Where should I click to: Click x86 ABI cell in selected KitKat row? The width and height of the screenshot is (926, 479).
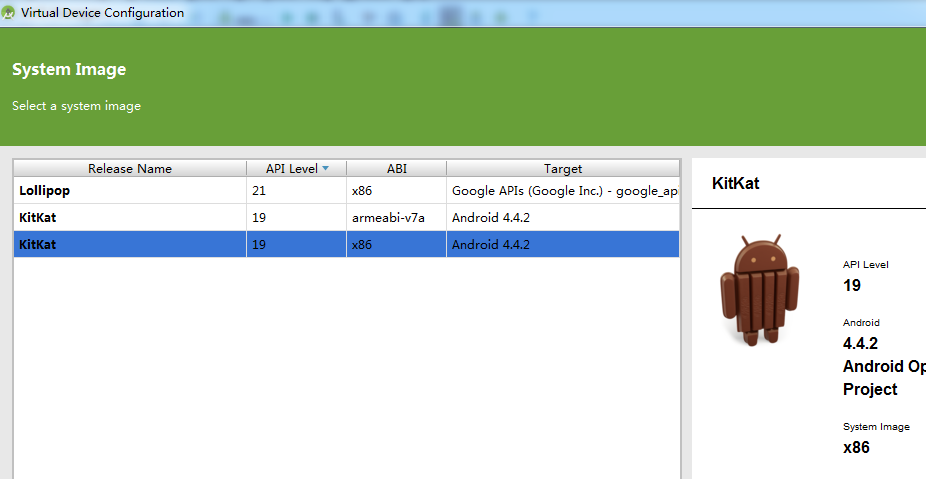397,245
